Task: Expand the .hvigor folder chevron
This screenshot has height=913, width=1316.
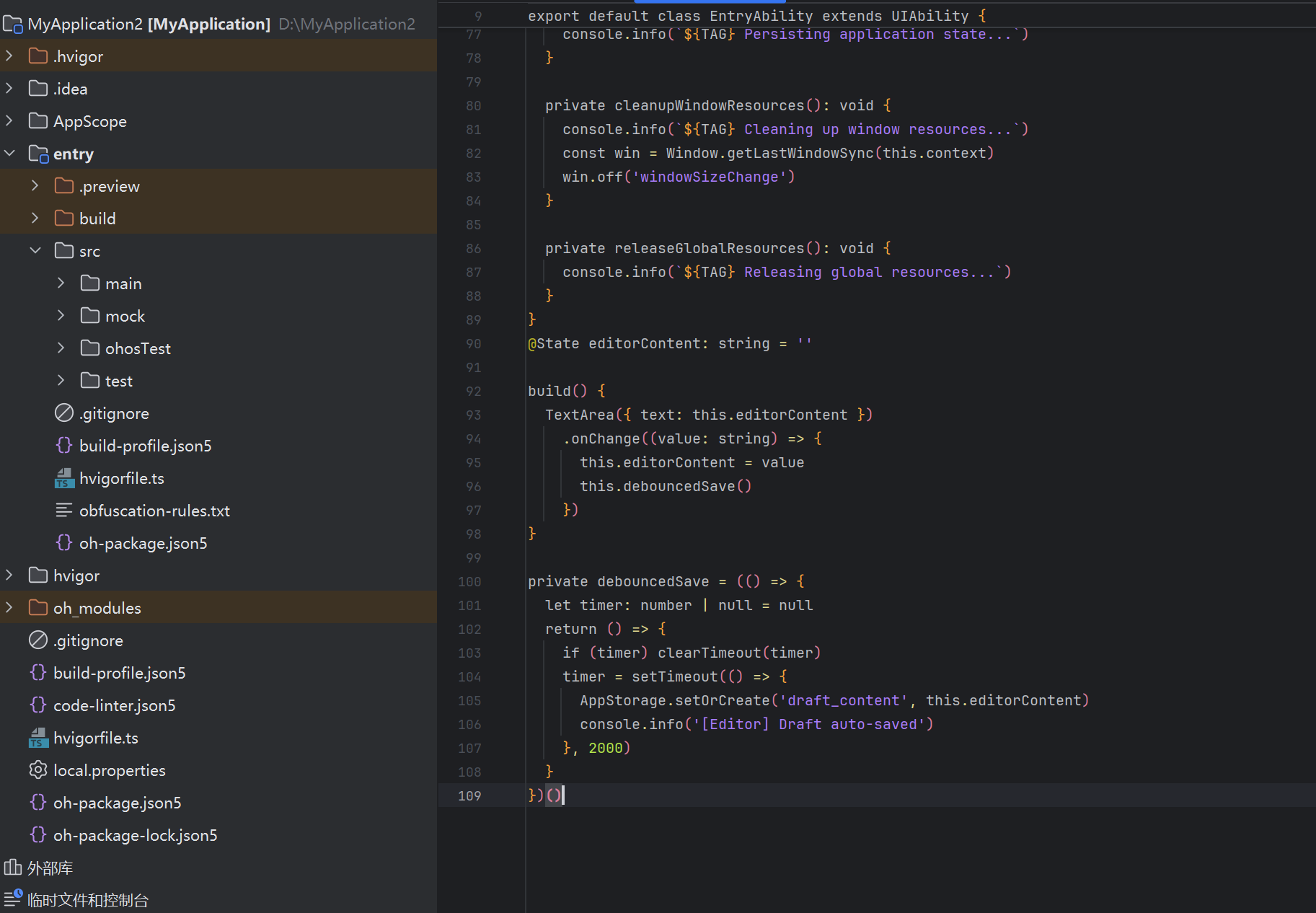Action: point(9,56)
